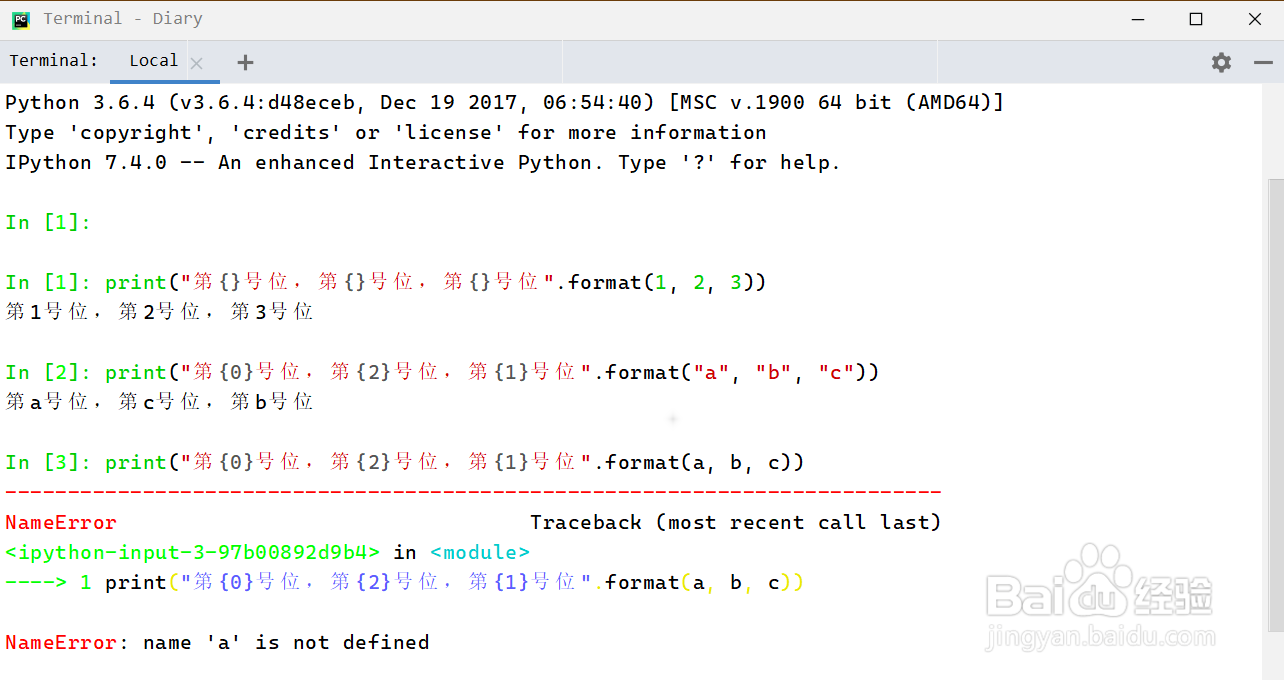1284x680 pixels.
Task: Click the format call in line In [1]
Action: point(601,282)
